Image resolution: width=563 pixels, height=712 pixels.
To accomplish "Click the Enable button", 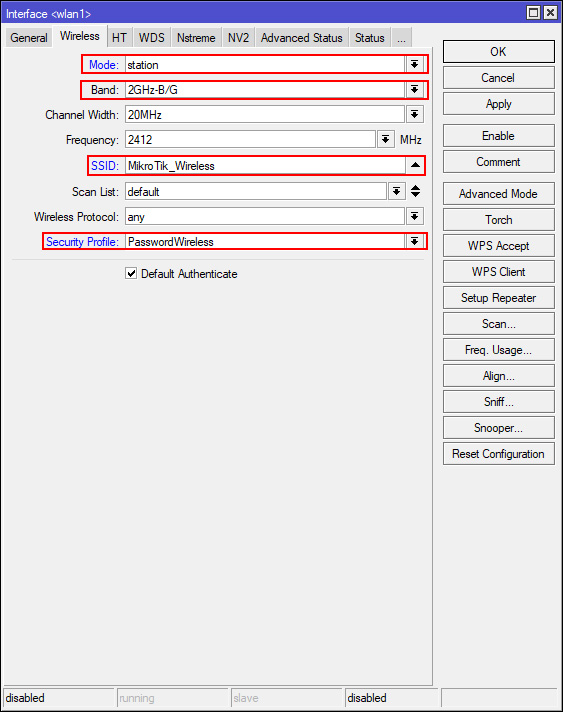I will point(499,135).
